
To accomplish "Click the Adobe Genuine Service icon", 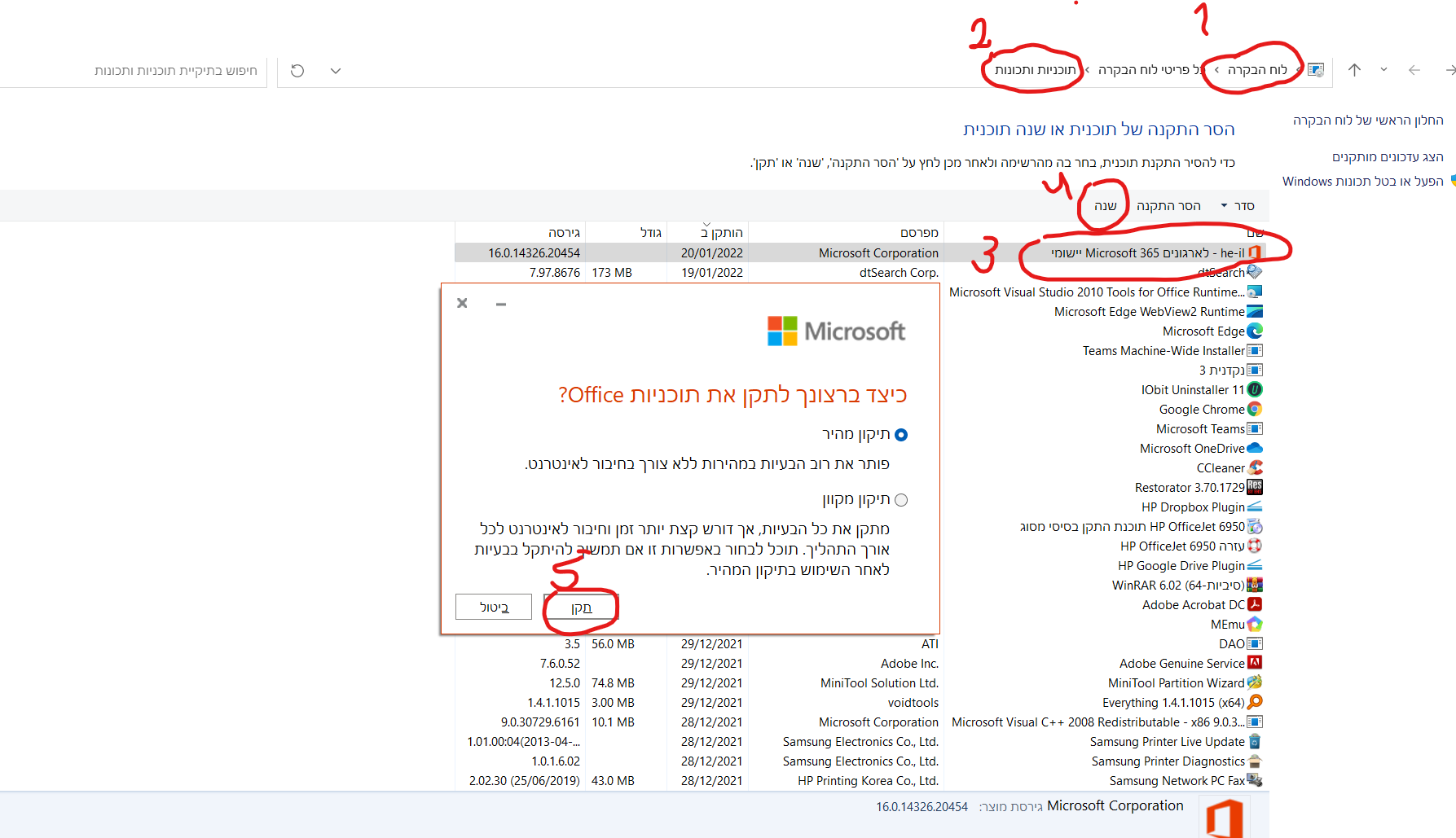I will coord(1255,663).
